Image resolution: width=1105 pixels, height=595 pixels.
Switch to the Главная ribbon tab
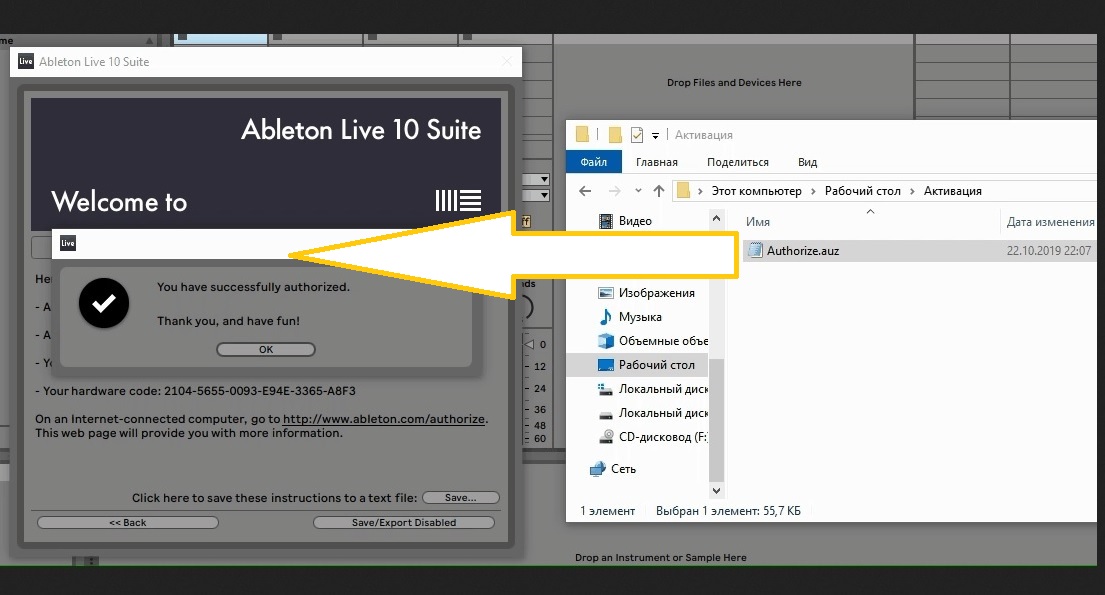(656, 162)
